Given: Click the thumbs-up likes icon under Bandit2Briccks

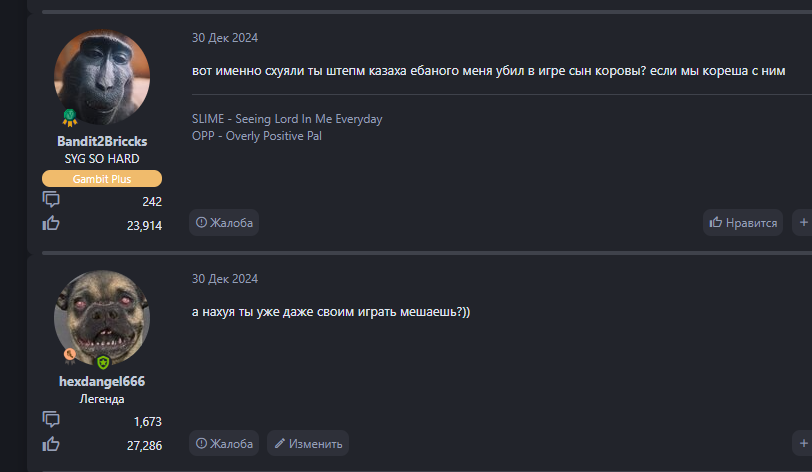Looking at the screenshot, I should (x=51, y=224).
